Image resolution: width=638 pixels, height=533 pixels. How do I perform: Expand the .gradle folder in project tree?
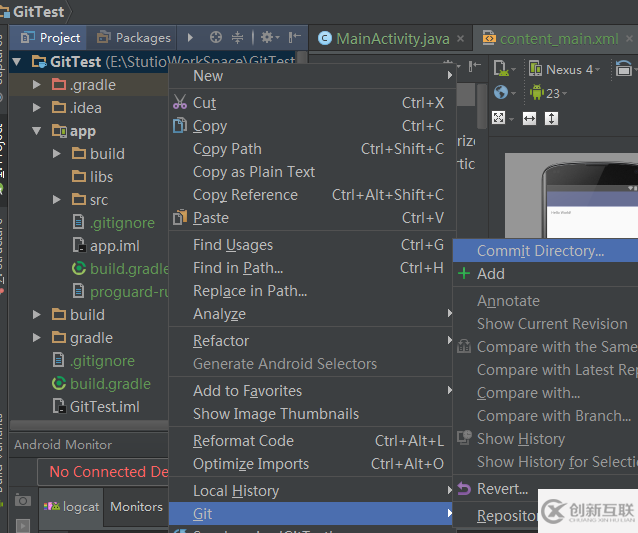click(x=37, y=85)
